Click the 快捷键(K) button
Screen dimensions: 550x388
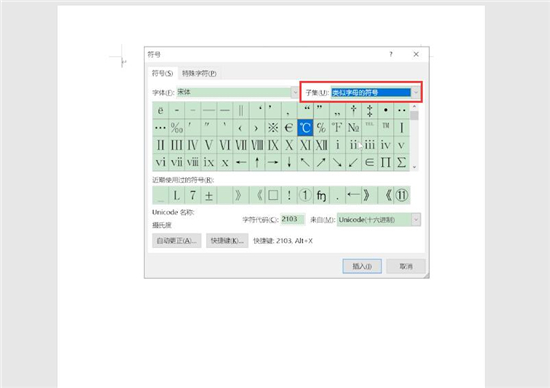227,241
